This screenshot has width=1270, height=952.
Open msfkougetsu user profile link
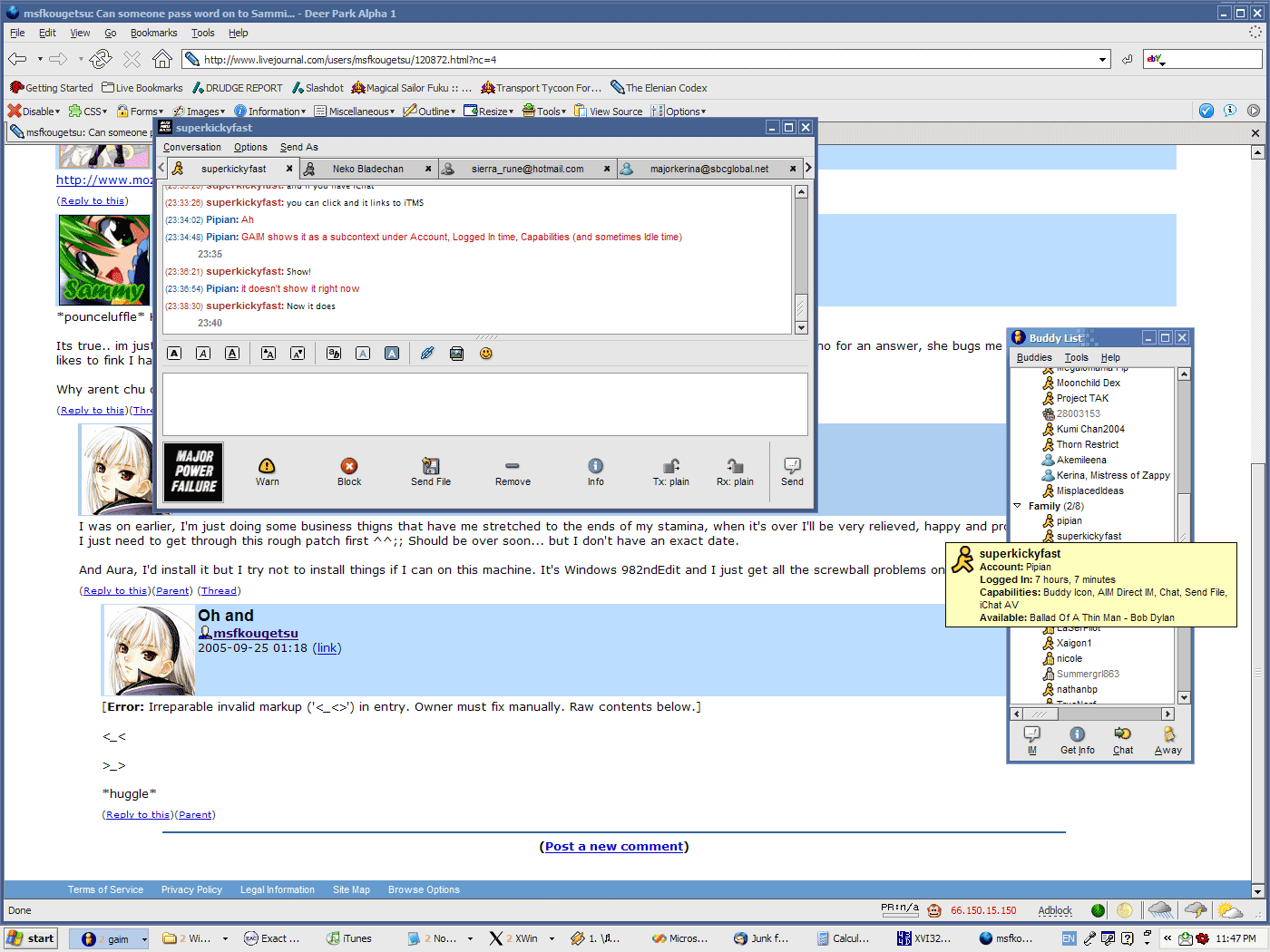256,633
